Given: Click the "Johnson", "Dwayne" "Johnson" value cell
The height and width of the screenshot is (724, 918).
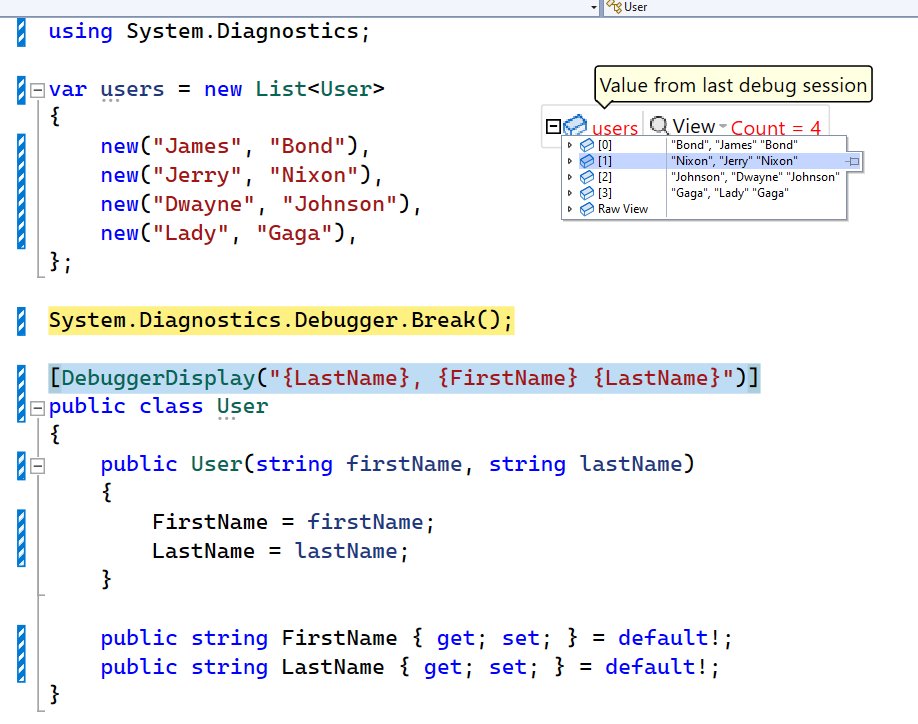Looking at the screenshot, I should [755, 177].
